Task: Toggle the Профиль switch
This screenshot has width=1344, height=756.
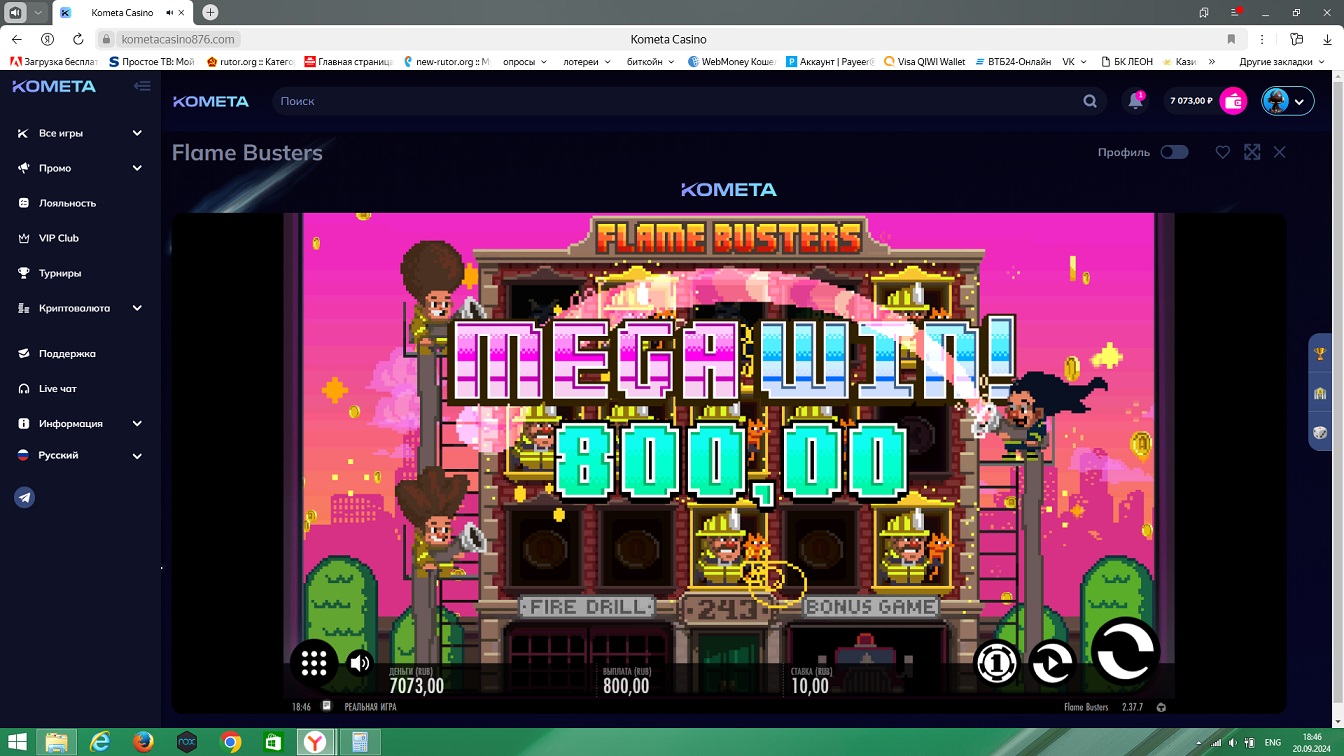Action: coord(1174,152)
